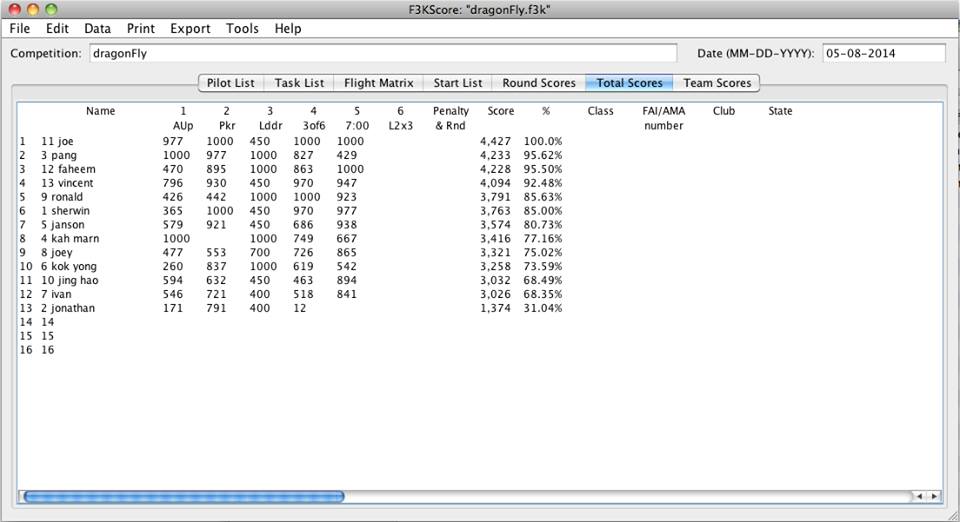Open the Data menu

click(98, 29)
